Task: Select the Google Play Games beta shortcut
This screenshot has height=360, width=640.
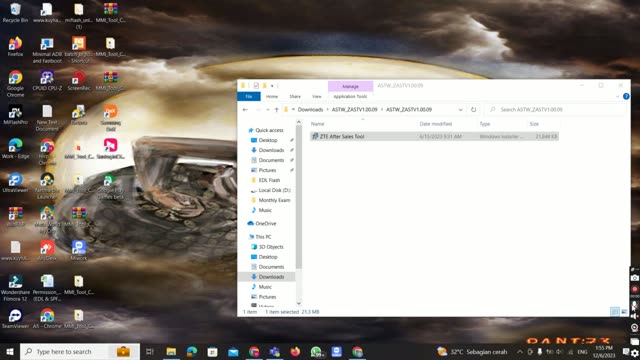Action: 111,186
